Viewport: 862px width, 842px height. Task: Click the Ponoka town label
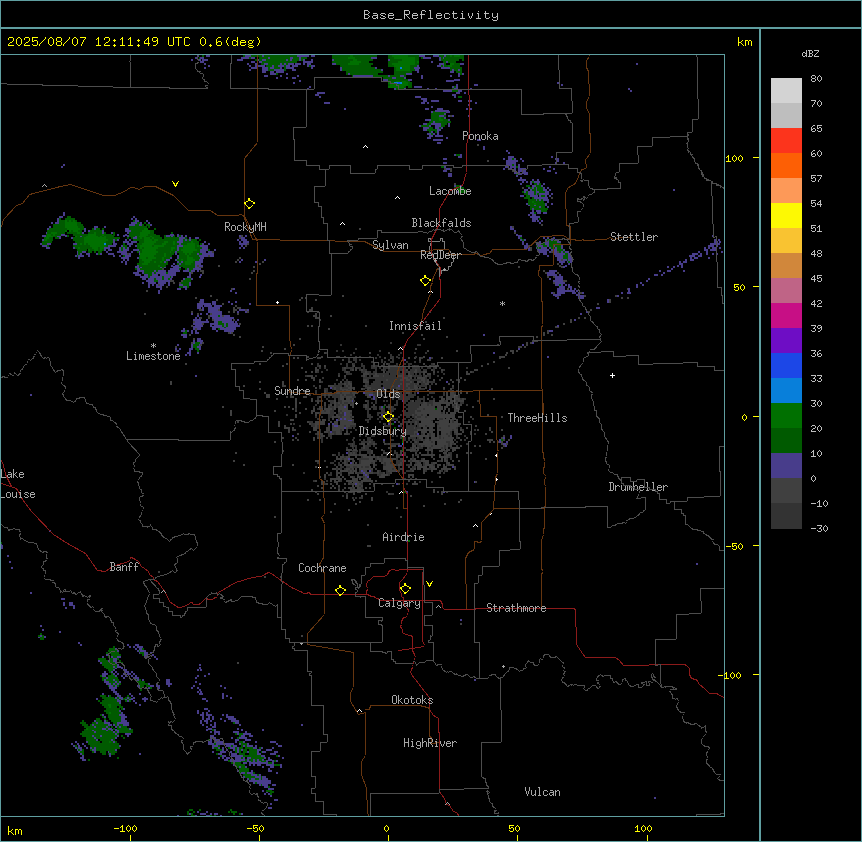pos(480,136)
